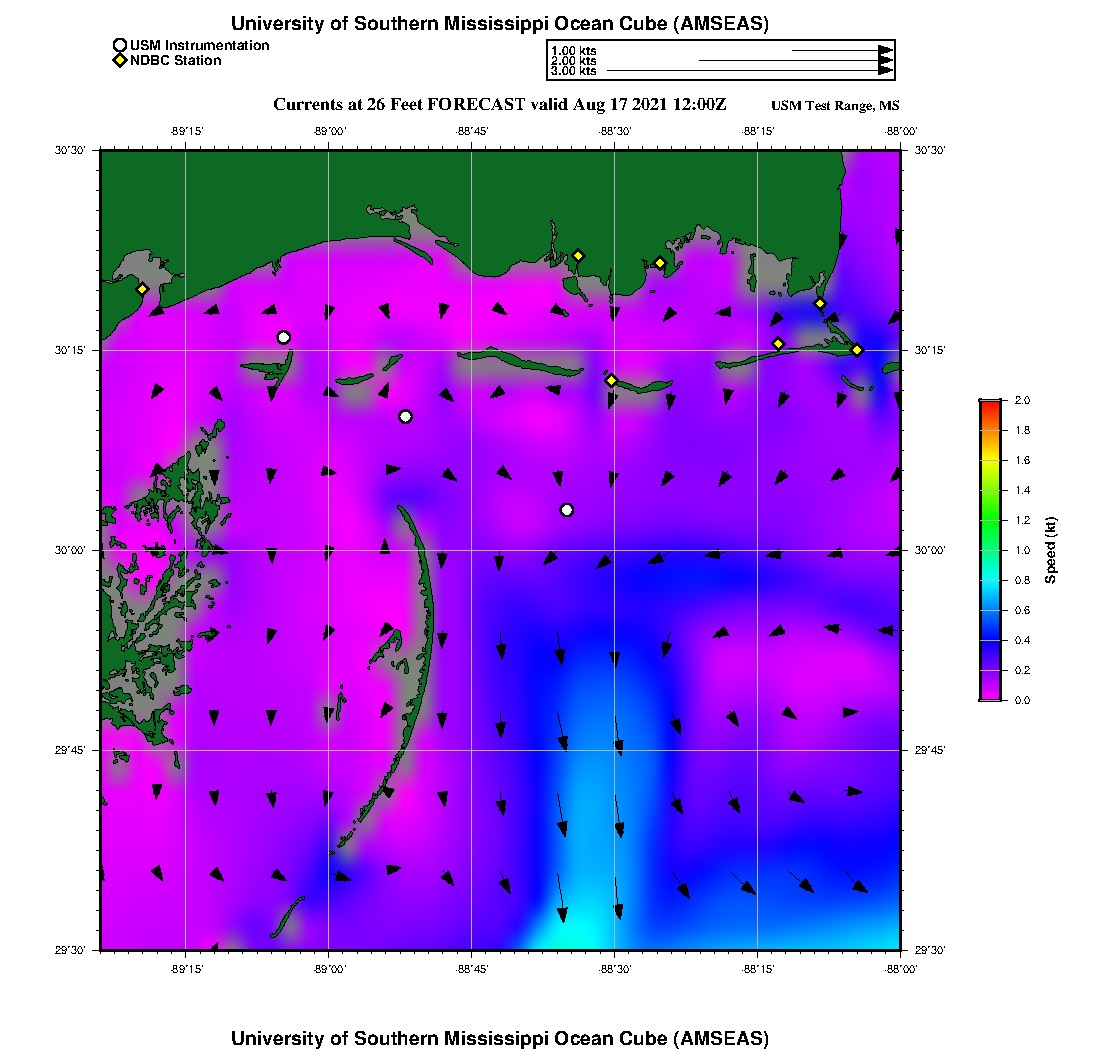Click the 'NDBC Station' legend label
1100x1050 pixels.
click(176, 61)
